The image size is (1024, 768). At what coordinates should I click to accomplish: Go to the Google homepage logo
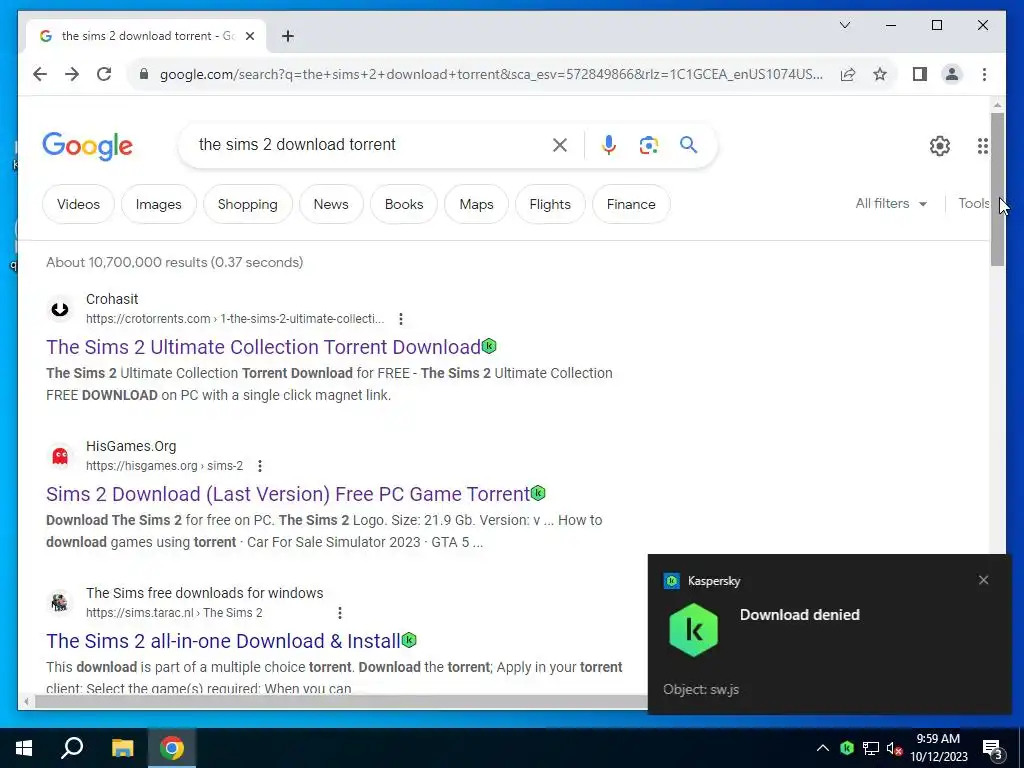click(x=88, y=146)
